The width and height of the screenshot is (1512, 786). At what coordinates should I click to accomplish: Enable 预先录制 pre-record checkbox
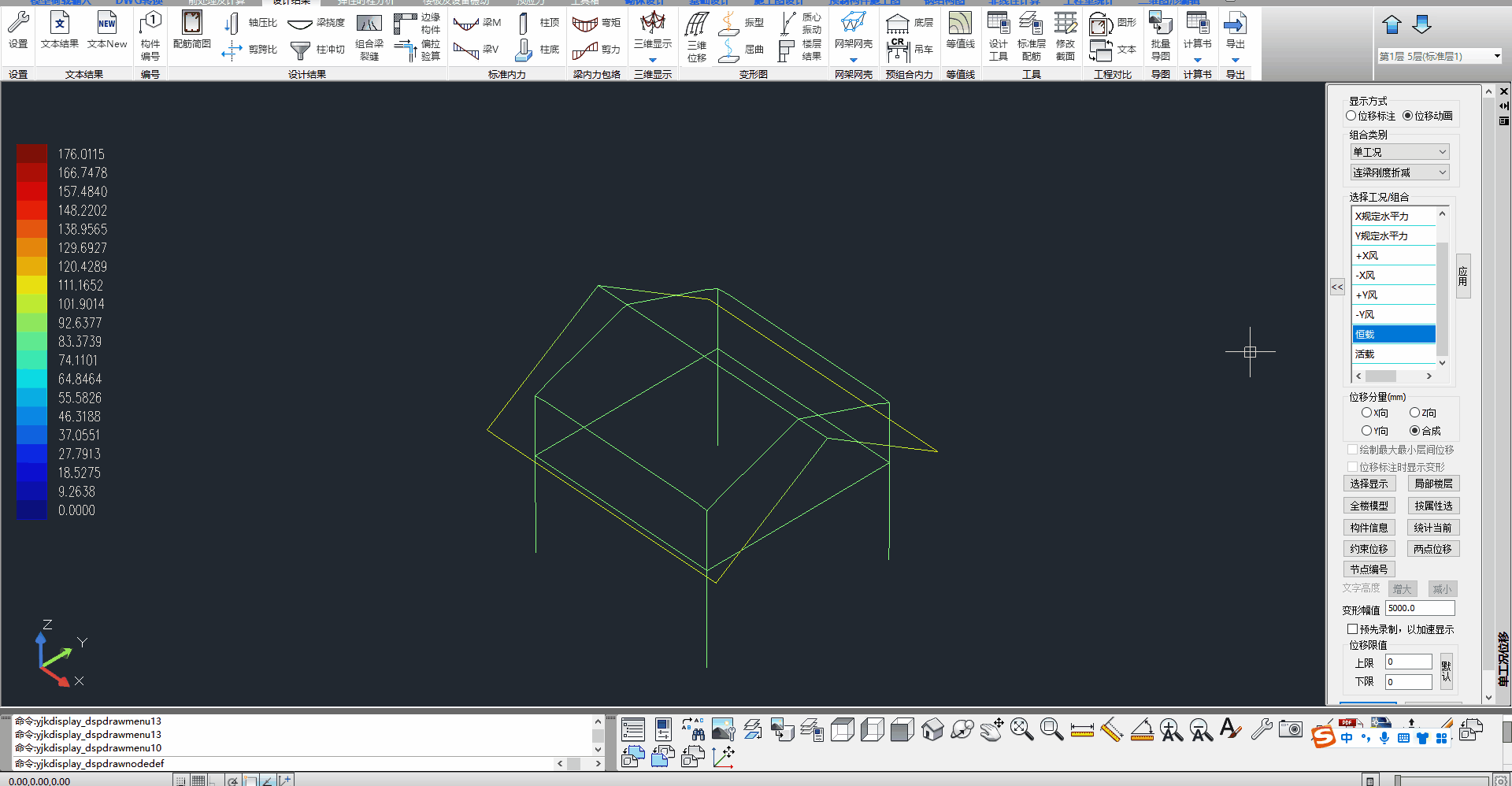(1352, 629)
